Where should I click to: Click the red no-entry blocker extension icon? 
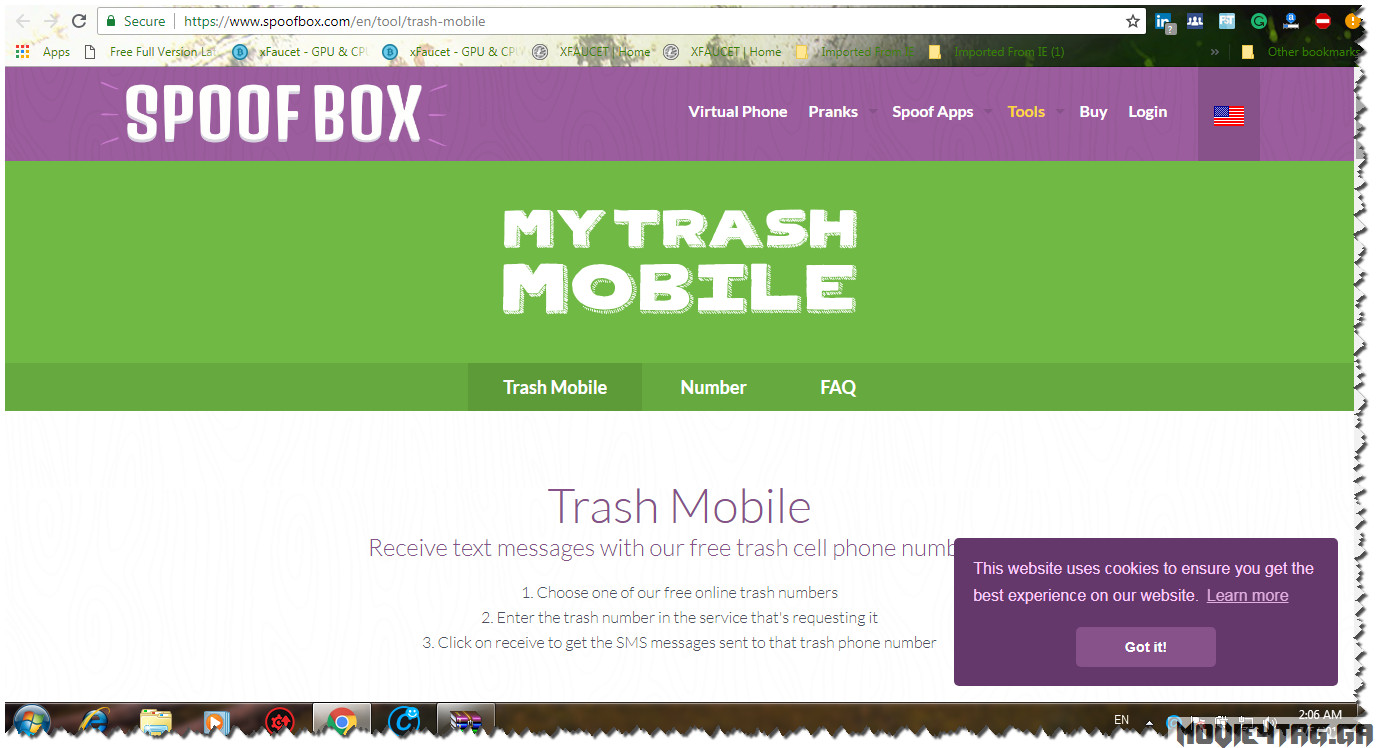1323,21
